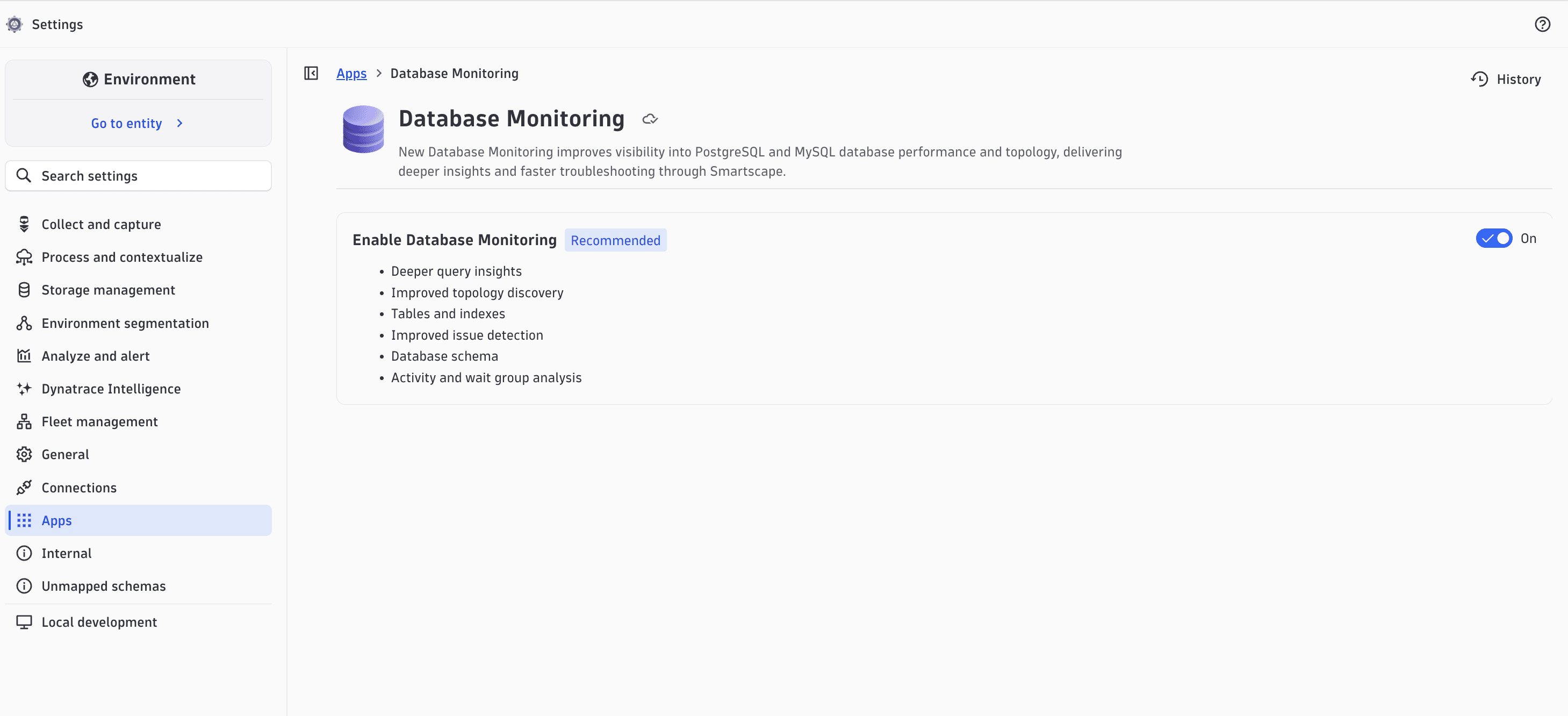The height and width of the screenshot is (716, 1568).
Task: Click the Local development monitor icon
Action: click(24, 622)
